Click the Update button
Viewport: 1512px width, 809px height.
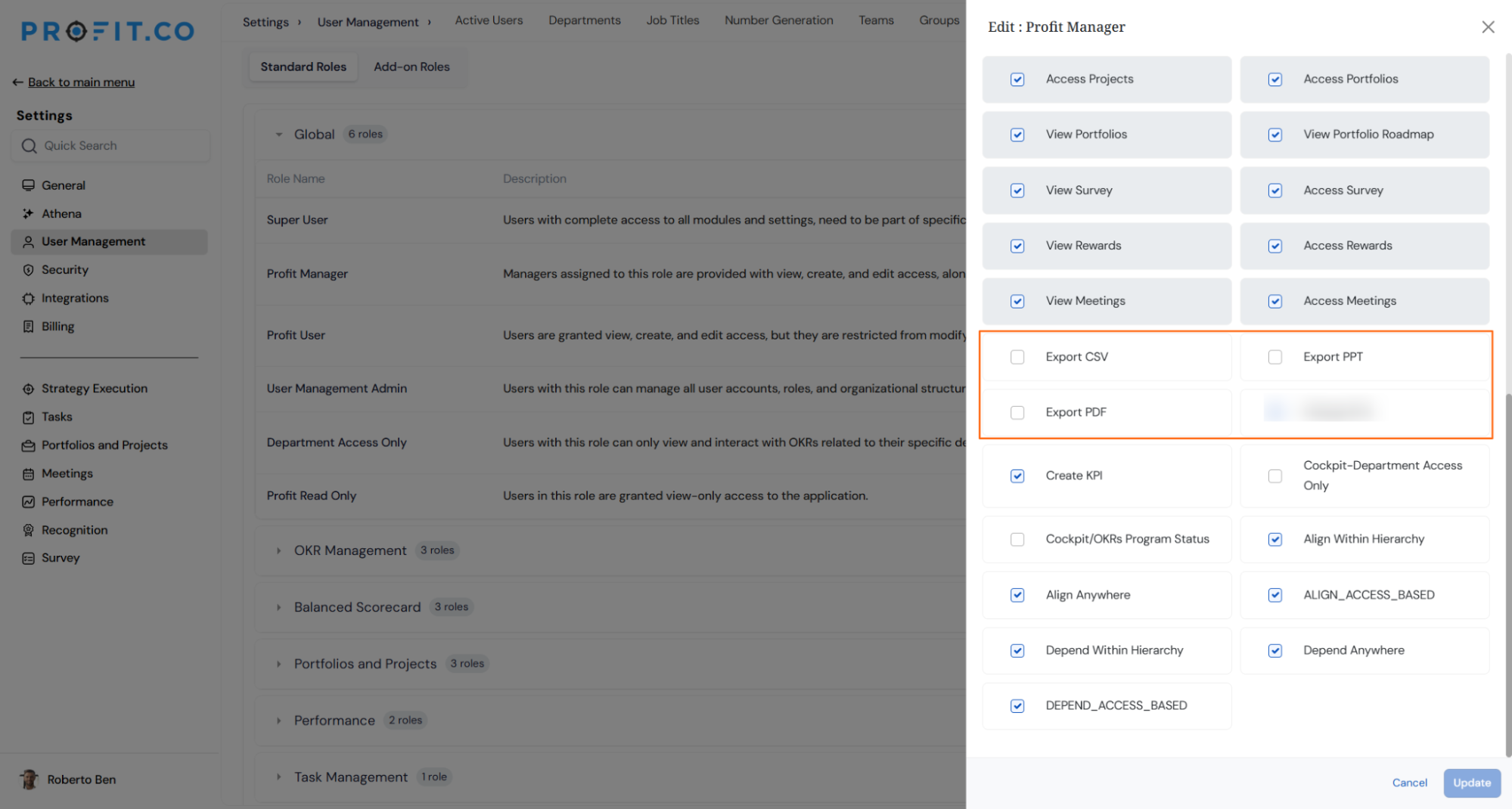click(x=1472, y=783)
